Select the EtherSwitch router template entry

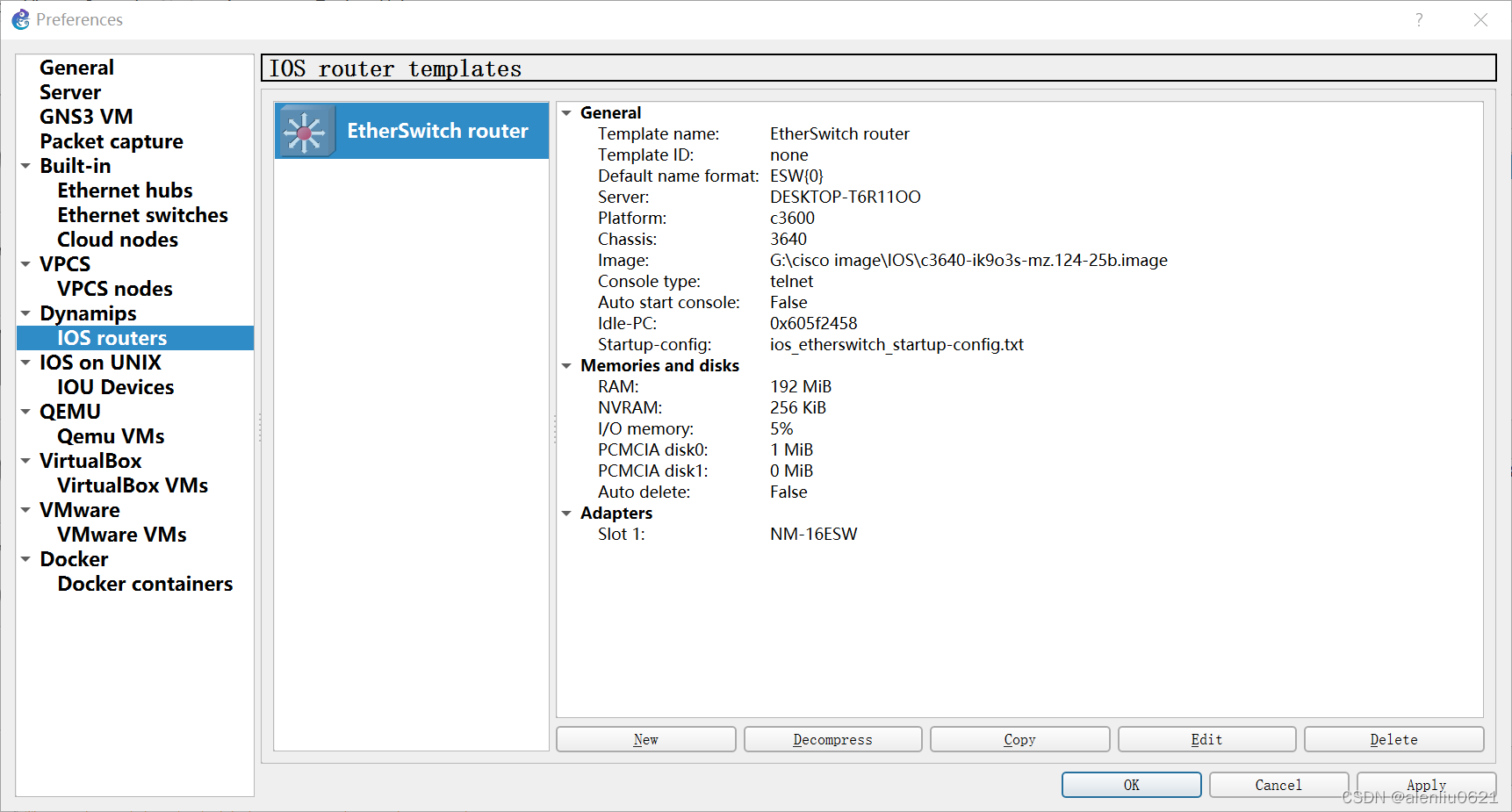click(x=412, y=132)
